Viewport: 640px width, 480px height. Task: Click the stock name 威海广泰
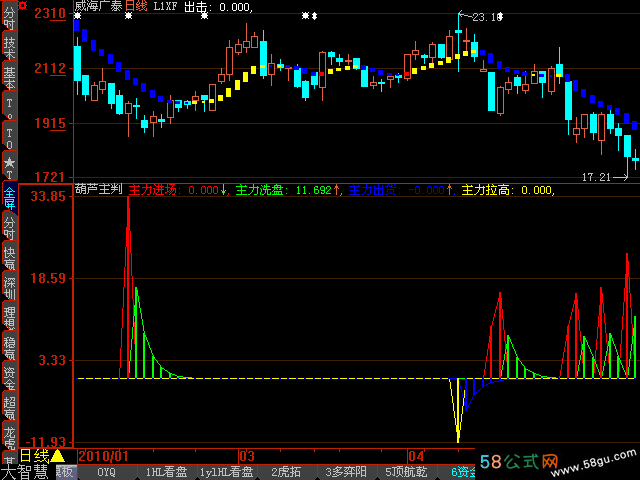(x=98, y=6)
